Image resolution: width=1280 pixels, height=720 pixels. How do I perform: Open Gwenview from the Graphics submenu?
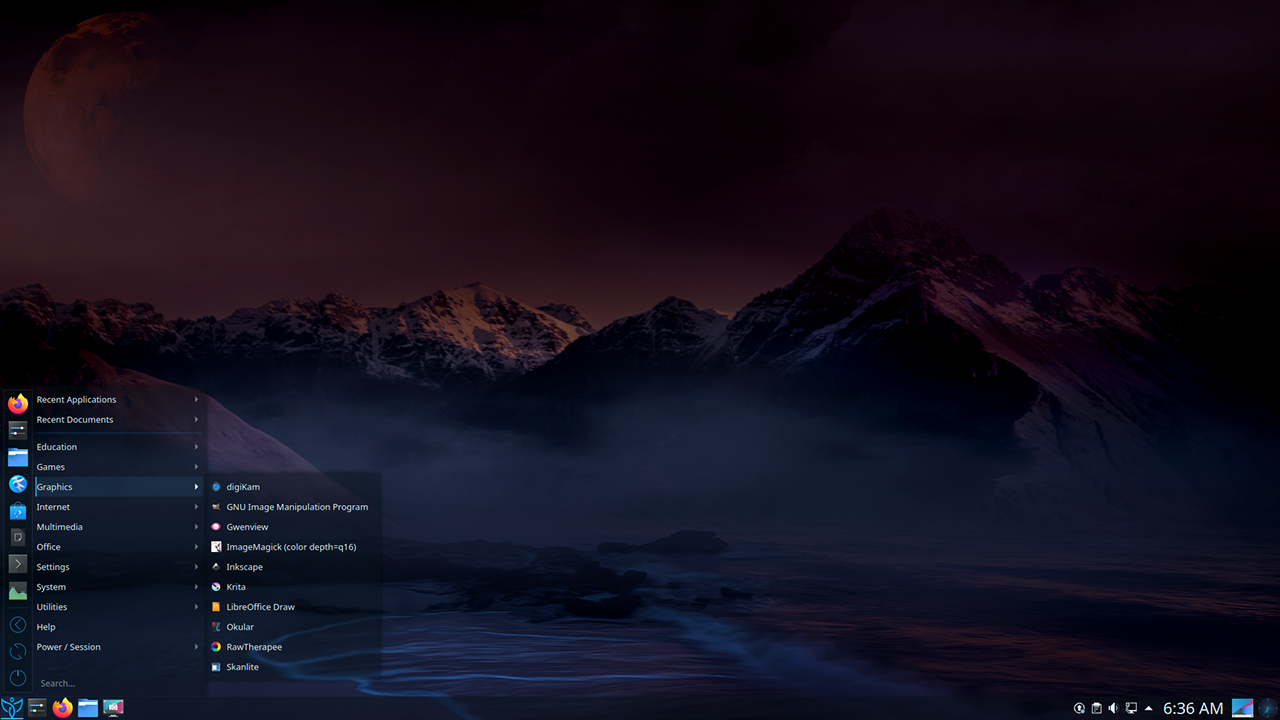(x=294, y=527)
